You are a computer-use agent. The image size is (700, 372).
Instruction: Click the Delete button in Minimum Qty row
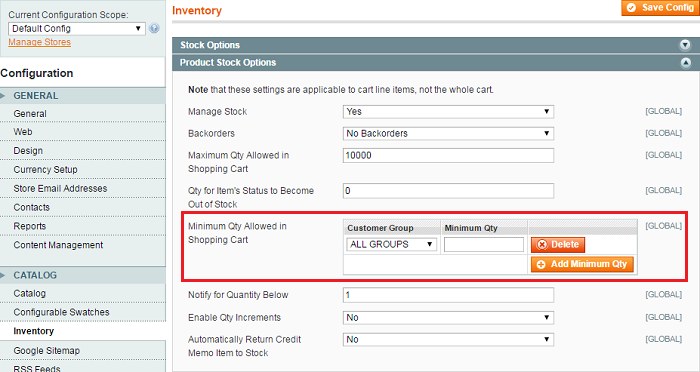pos(558,245)
